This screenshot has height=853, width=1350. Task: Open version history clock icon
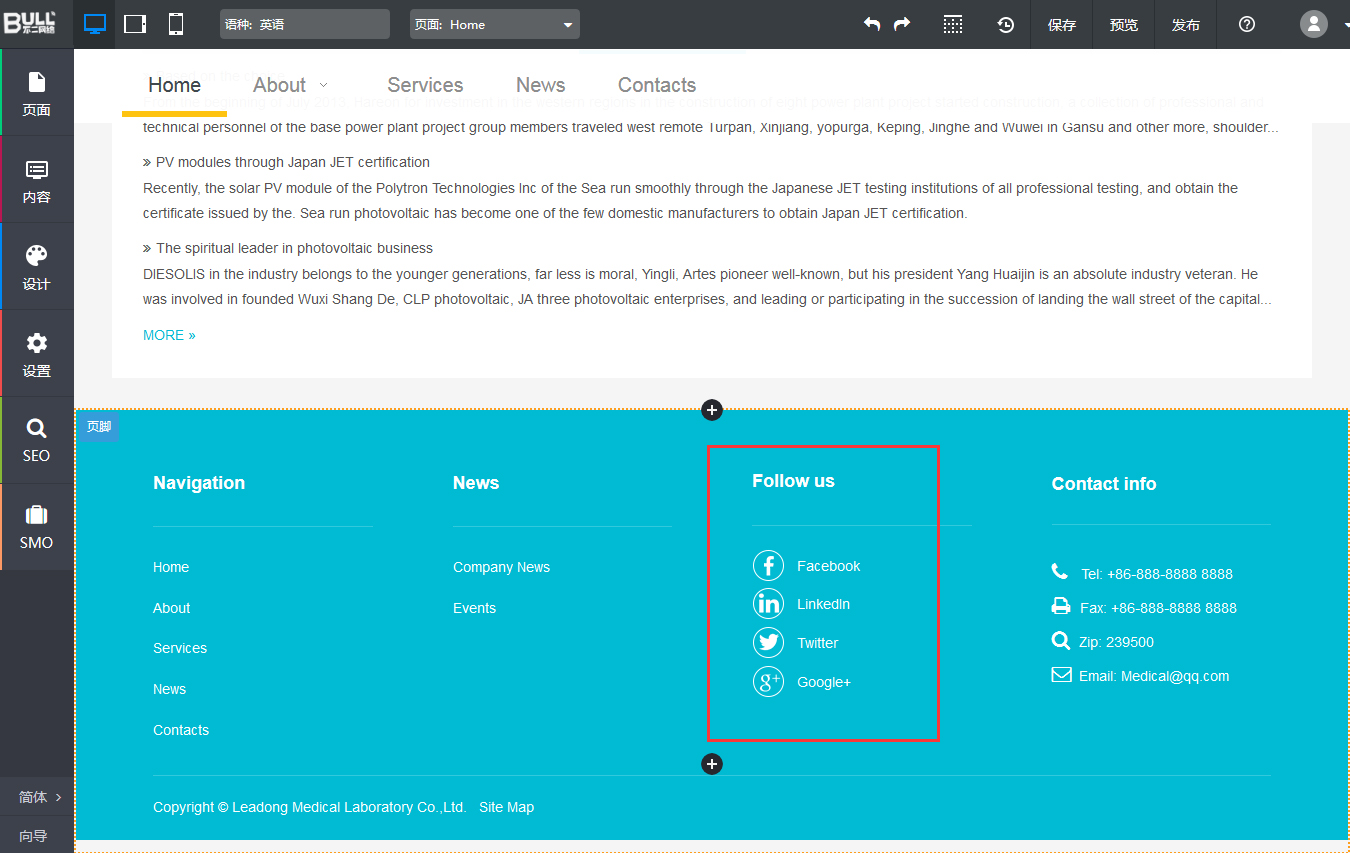(1006, 24)
